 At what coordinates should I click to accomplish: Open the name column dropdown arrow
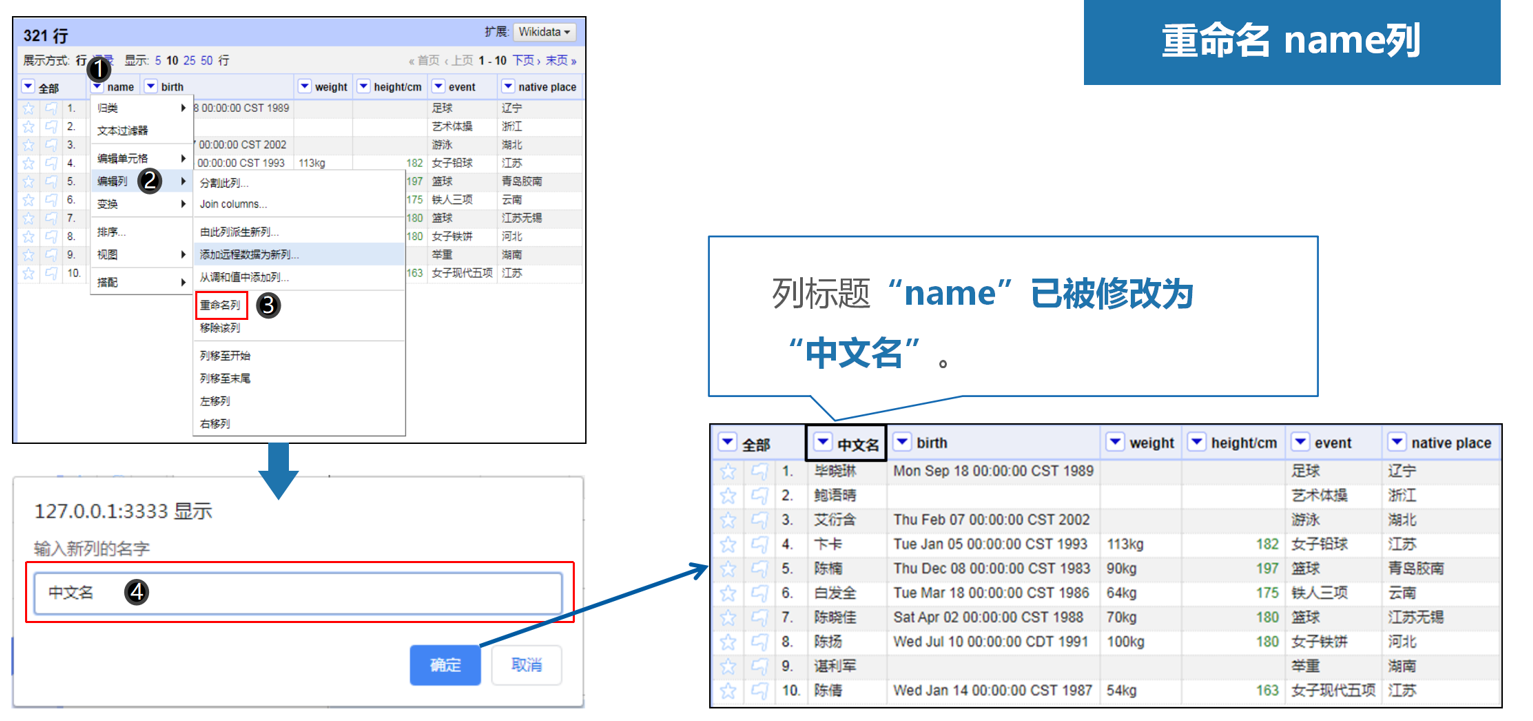(97, 87)
